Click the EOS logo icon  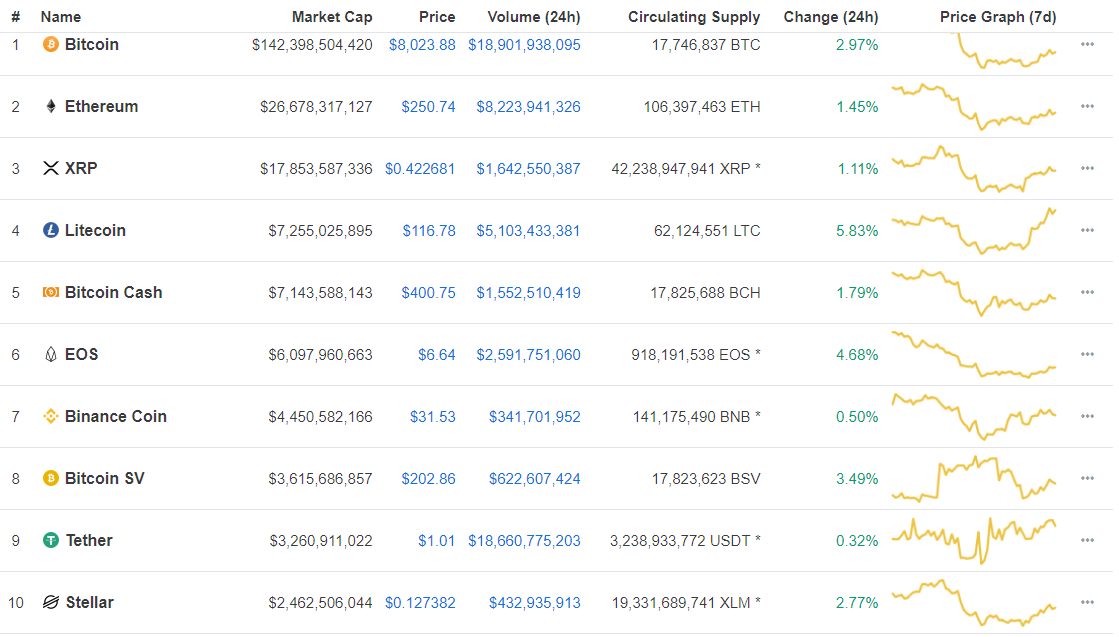[51, 355]
